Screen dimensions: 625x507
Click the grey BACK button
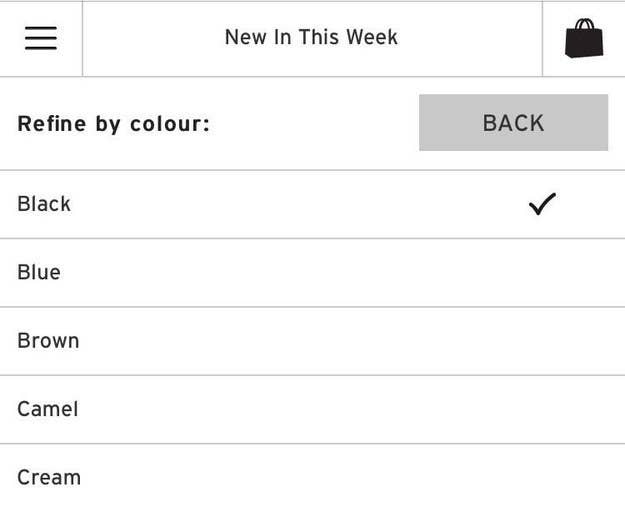click(513, 123)
